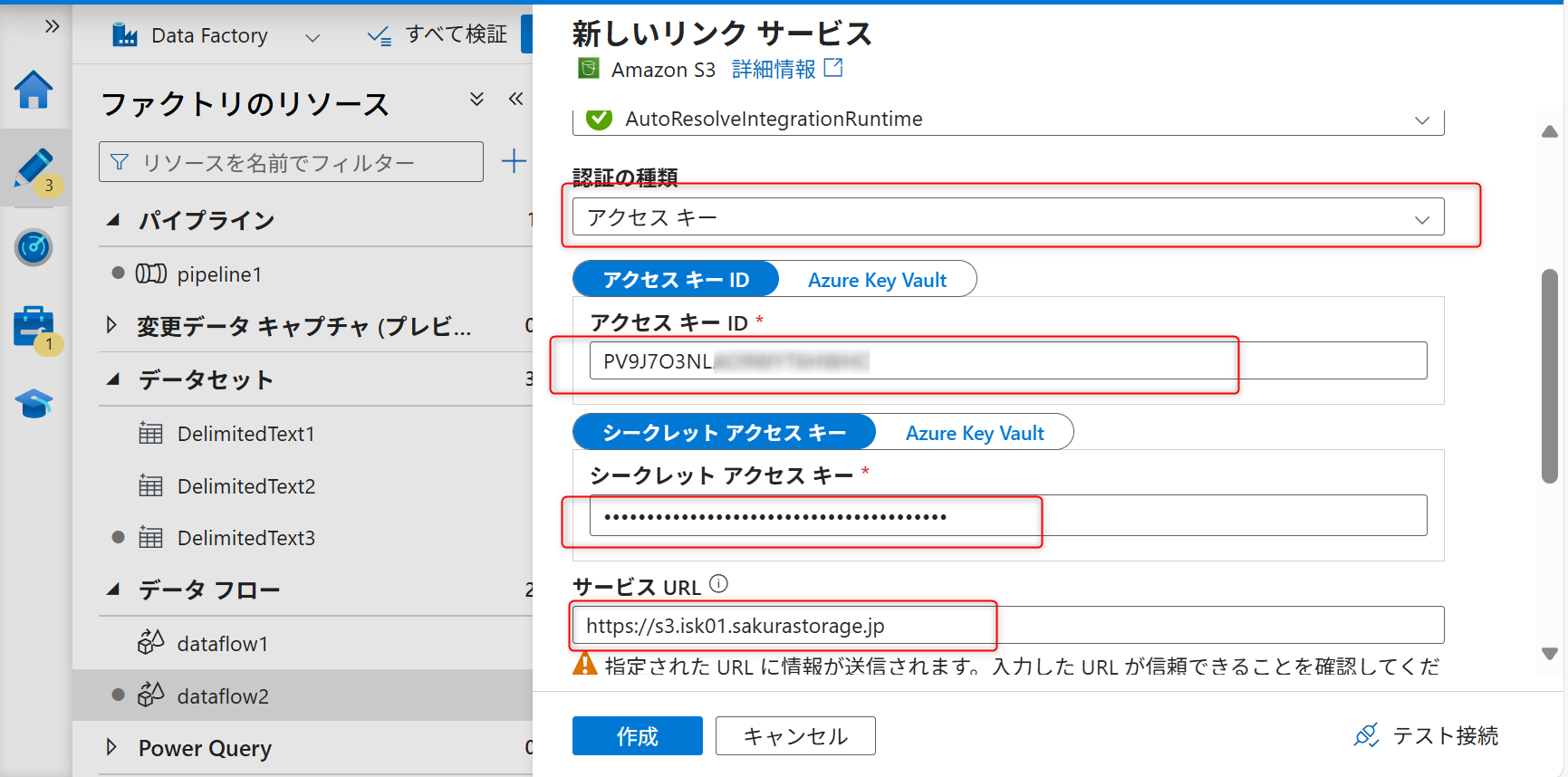The image size is (1568, 777).
Task: Click the キャンセル button
Action: 795,735
